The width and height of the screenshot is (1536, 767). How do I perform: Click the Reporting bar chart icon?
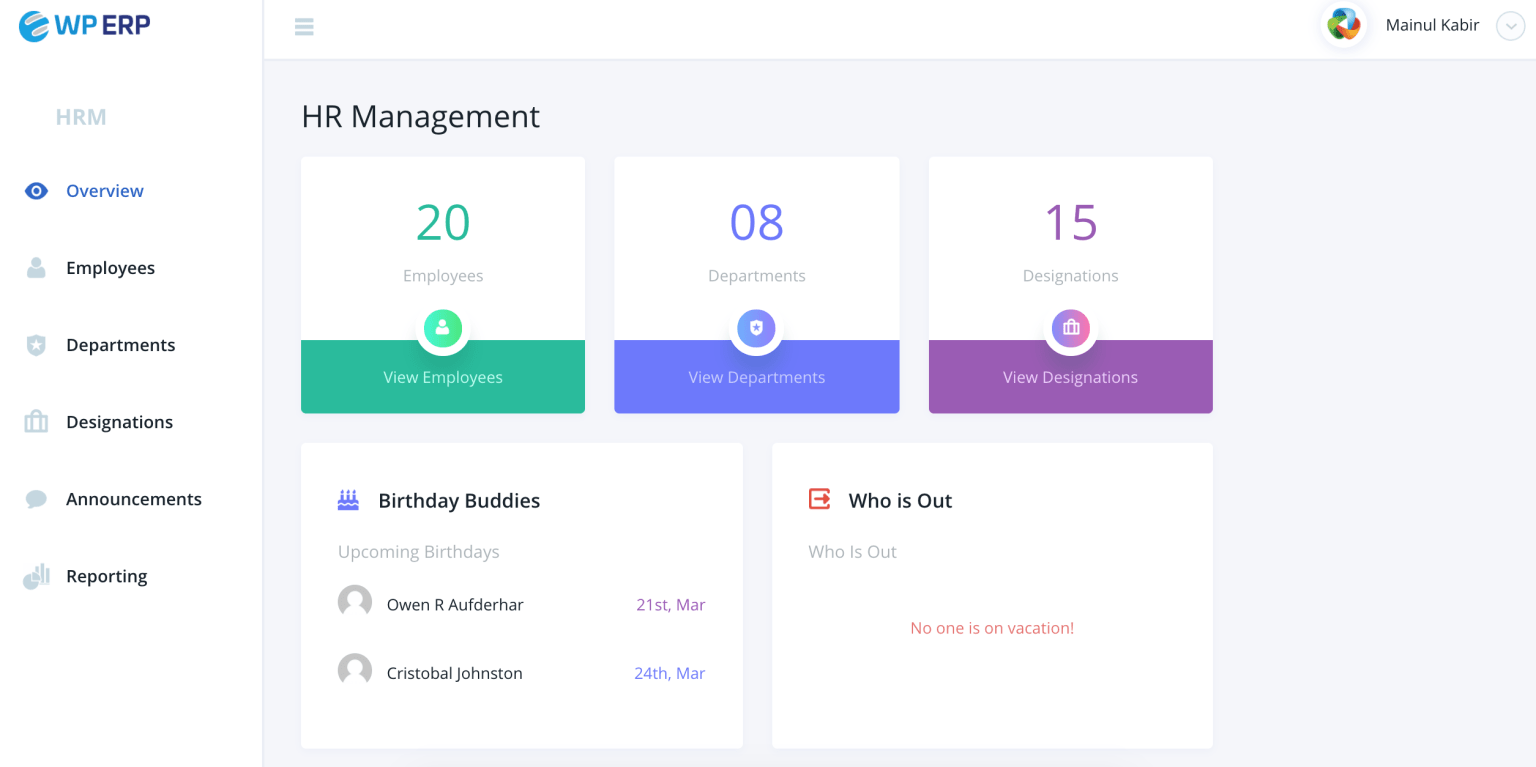click(36, 575)
